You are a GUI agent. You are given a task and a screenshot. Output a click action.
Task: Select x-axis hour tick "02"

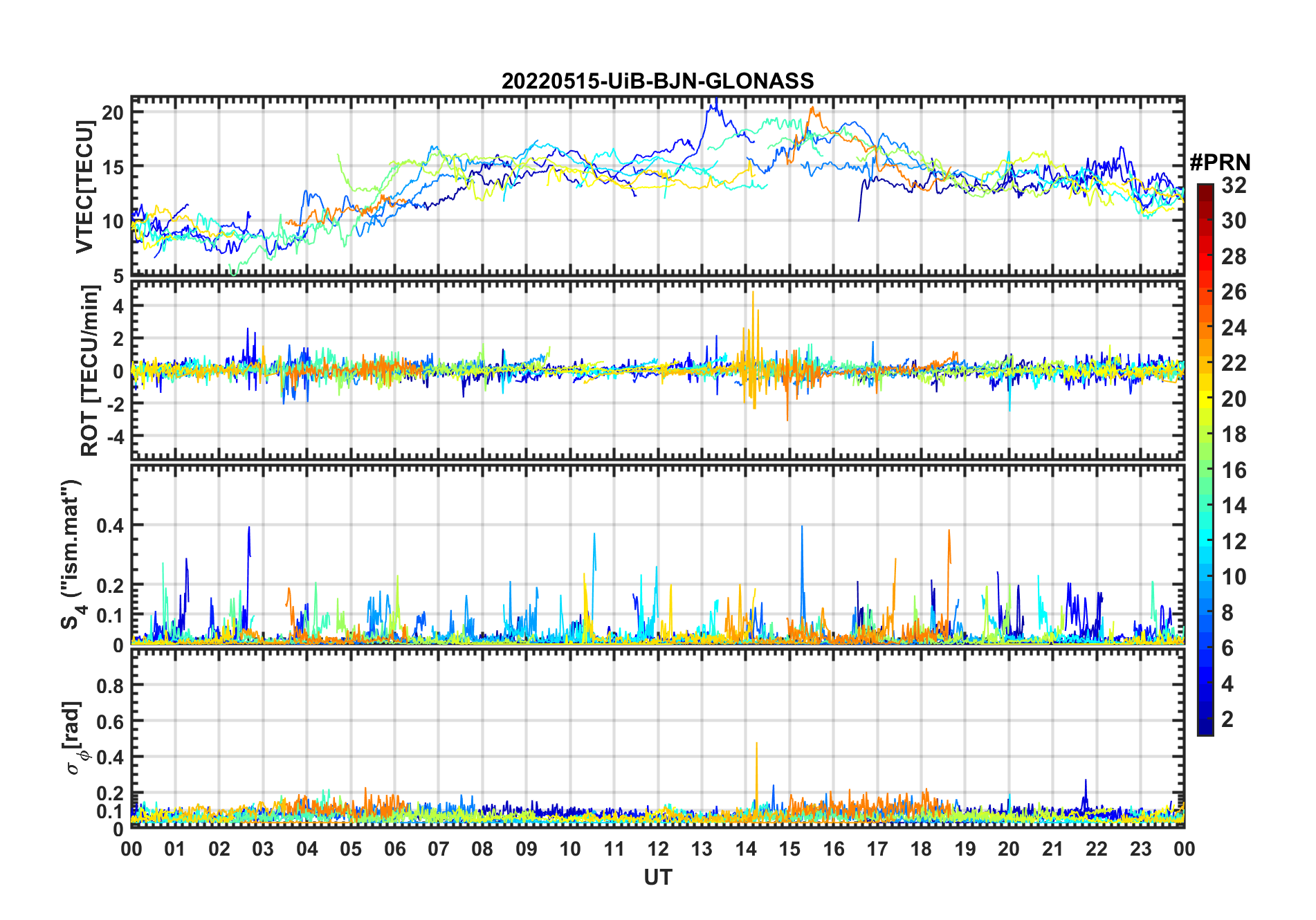219,849
